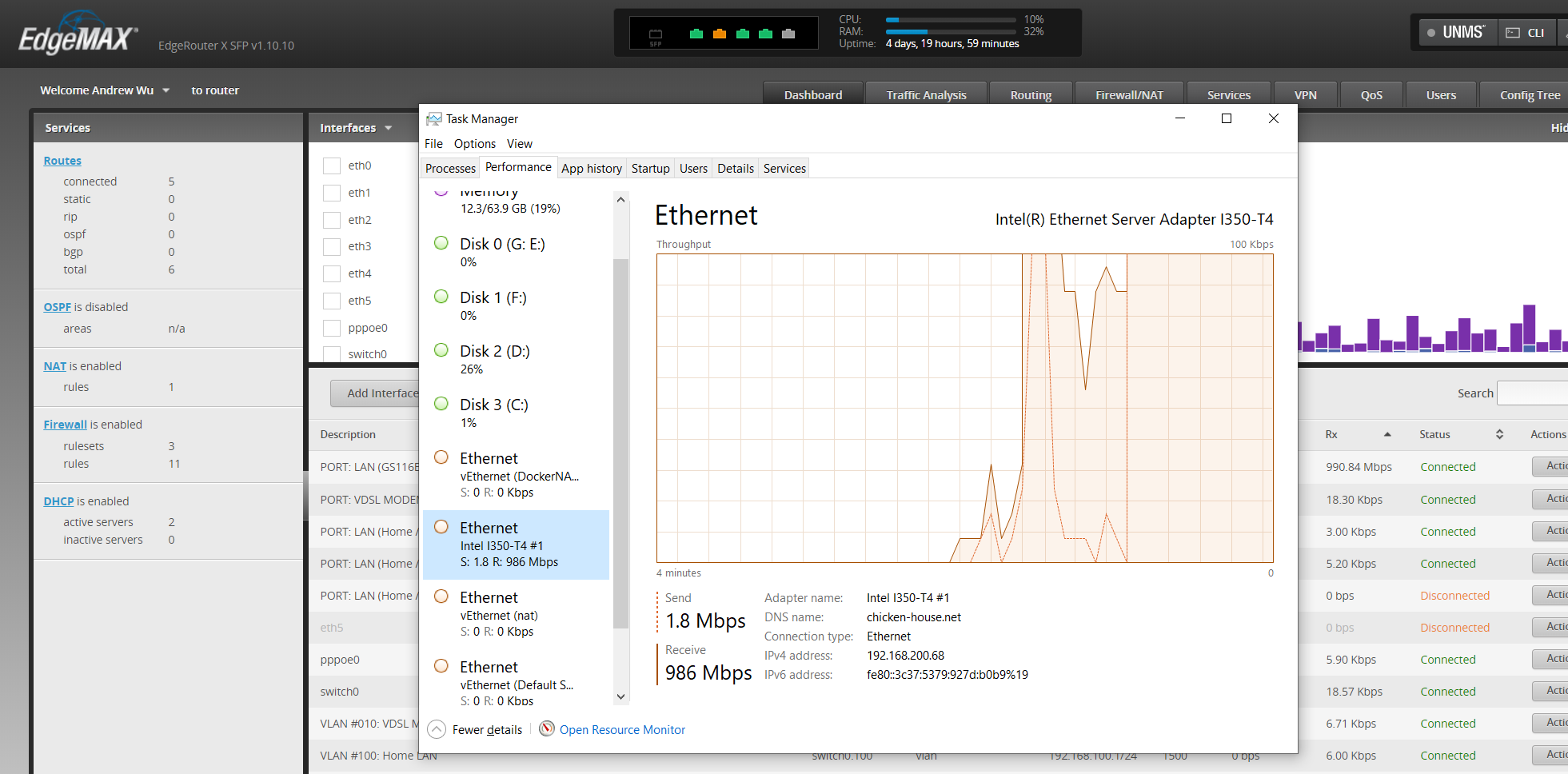Expand the Welcome Andrew Wu dropdown
Viewport: 1568px width, 774px height.
[x=166, y=90]
